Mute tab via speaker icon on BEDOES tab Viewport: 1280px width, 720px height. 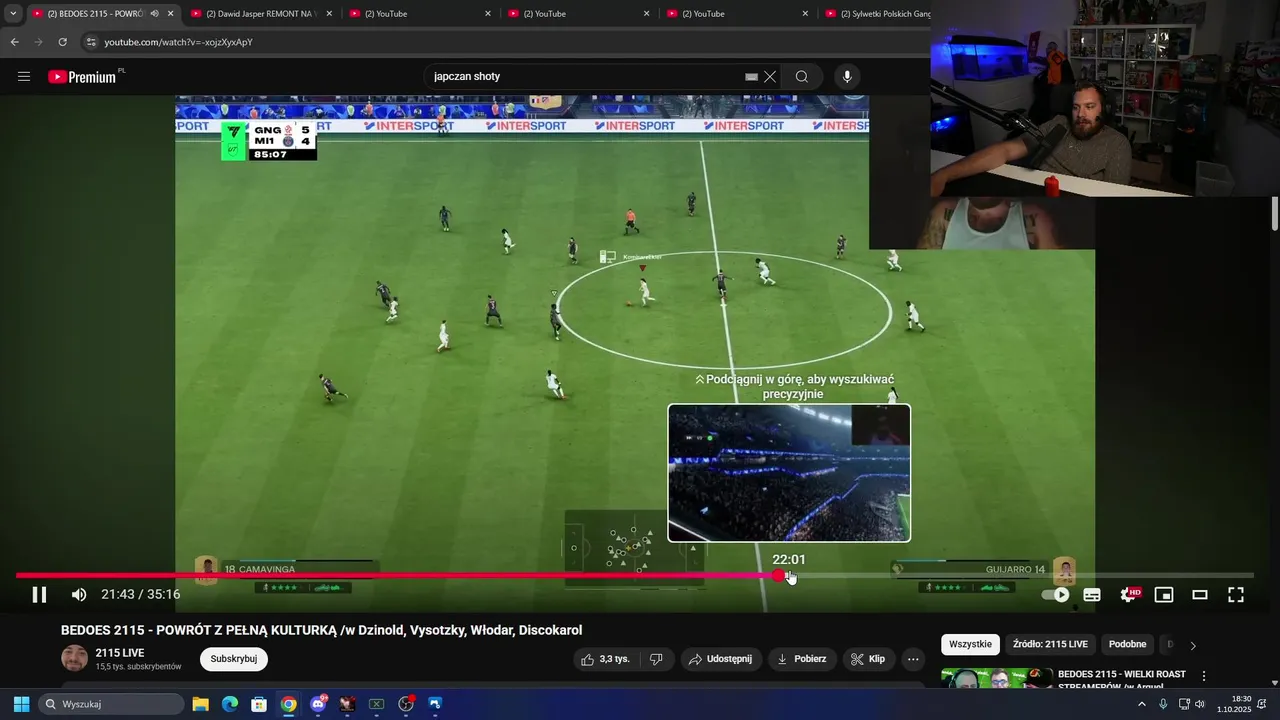coord(154,14)
